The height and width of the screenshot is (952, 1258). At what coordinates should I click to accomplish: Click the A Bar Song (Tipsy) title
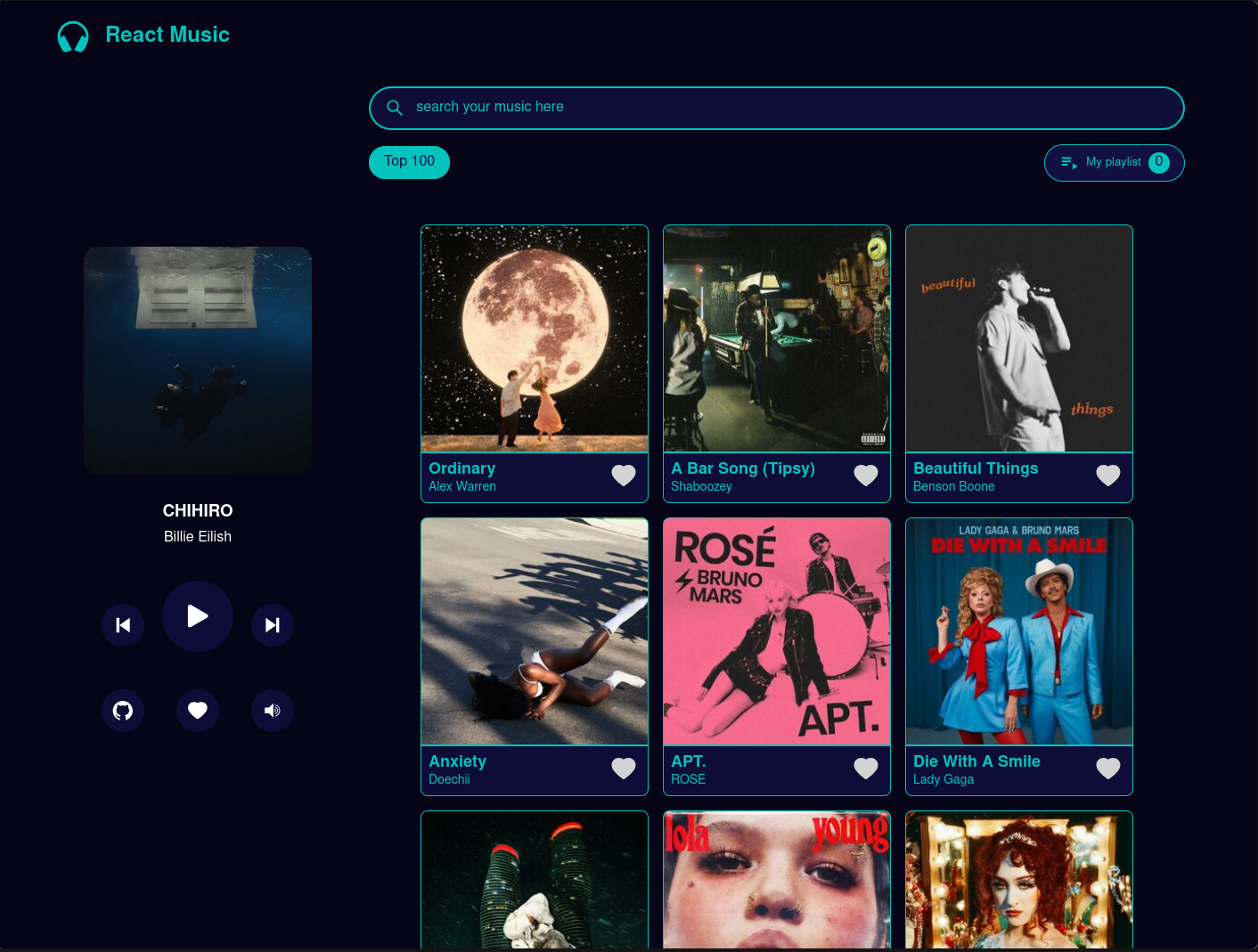[743, 468]
